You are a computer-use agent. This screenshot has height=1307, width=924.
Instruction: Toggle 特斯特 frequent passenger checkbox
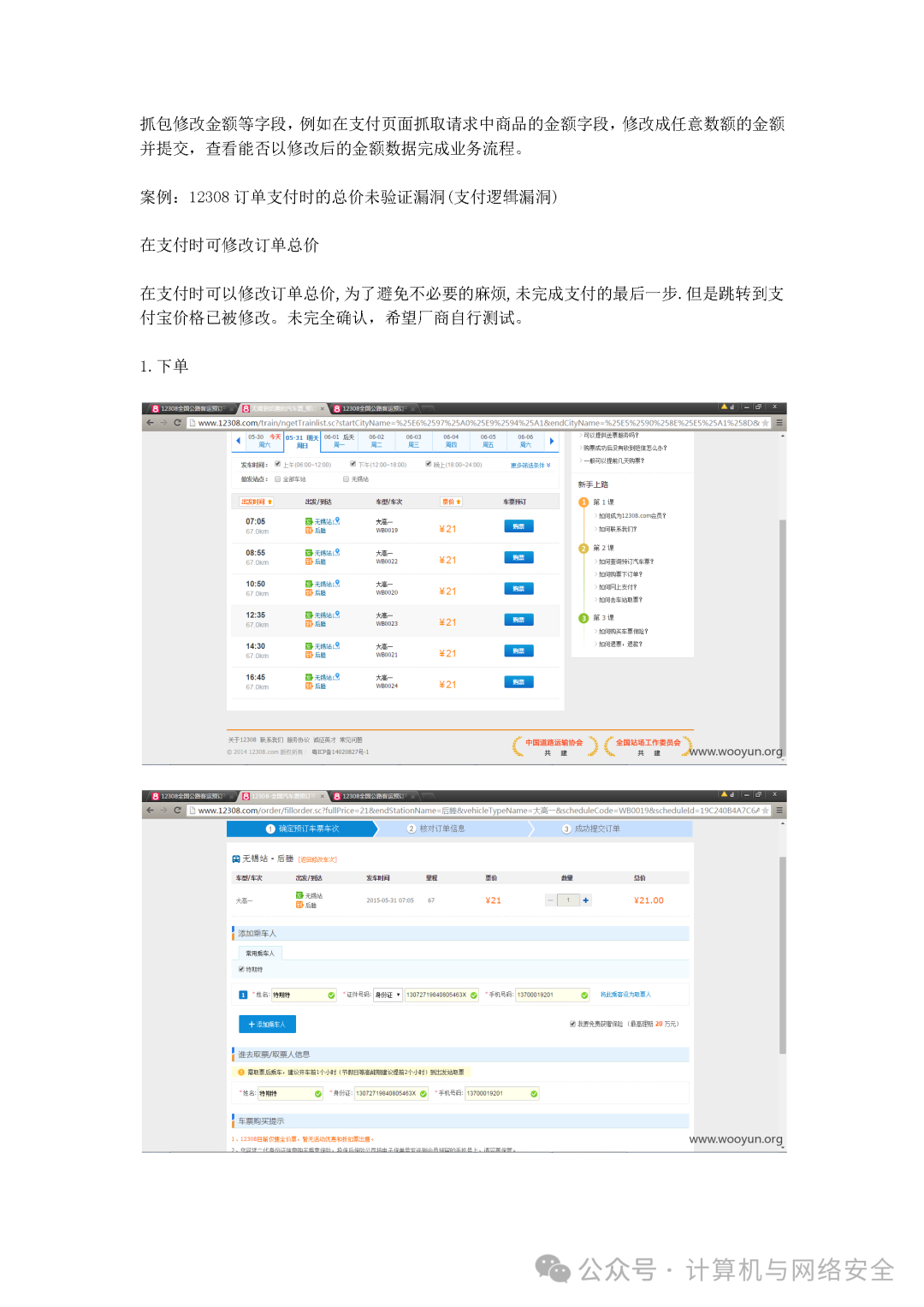241,970
